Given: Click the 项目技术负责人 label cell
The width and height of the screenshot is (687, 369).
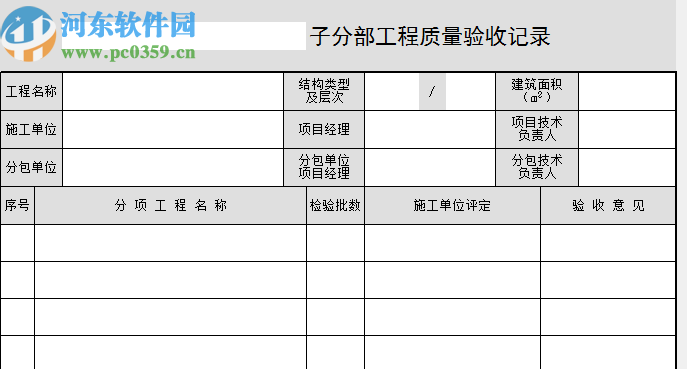Looking at the screenshot, I should 537,129.
